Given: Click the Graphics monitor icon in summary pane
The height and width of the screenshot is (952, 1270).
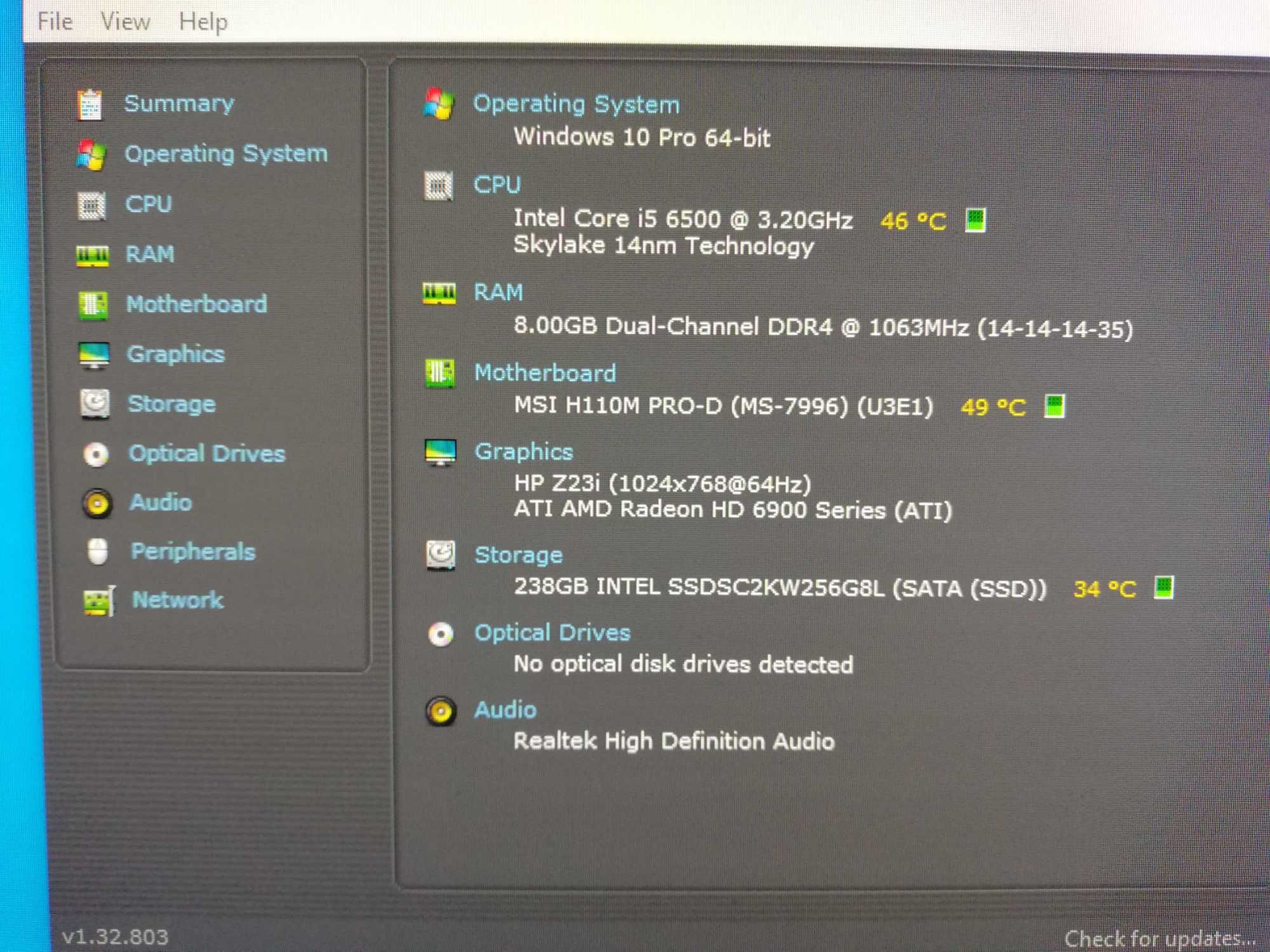Looking at the screenshot, I should pyautogui.click(x=440, y=453).
